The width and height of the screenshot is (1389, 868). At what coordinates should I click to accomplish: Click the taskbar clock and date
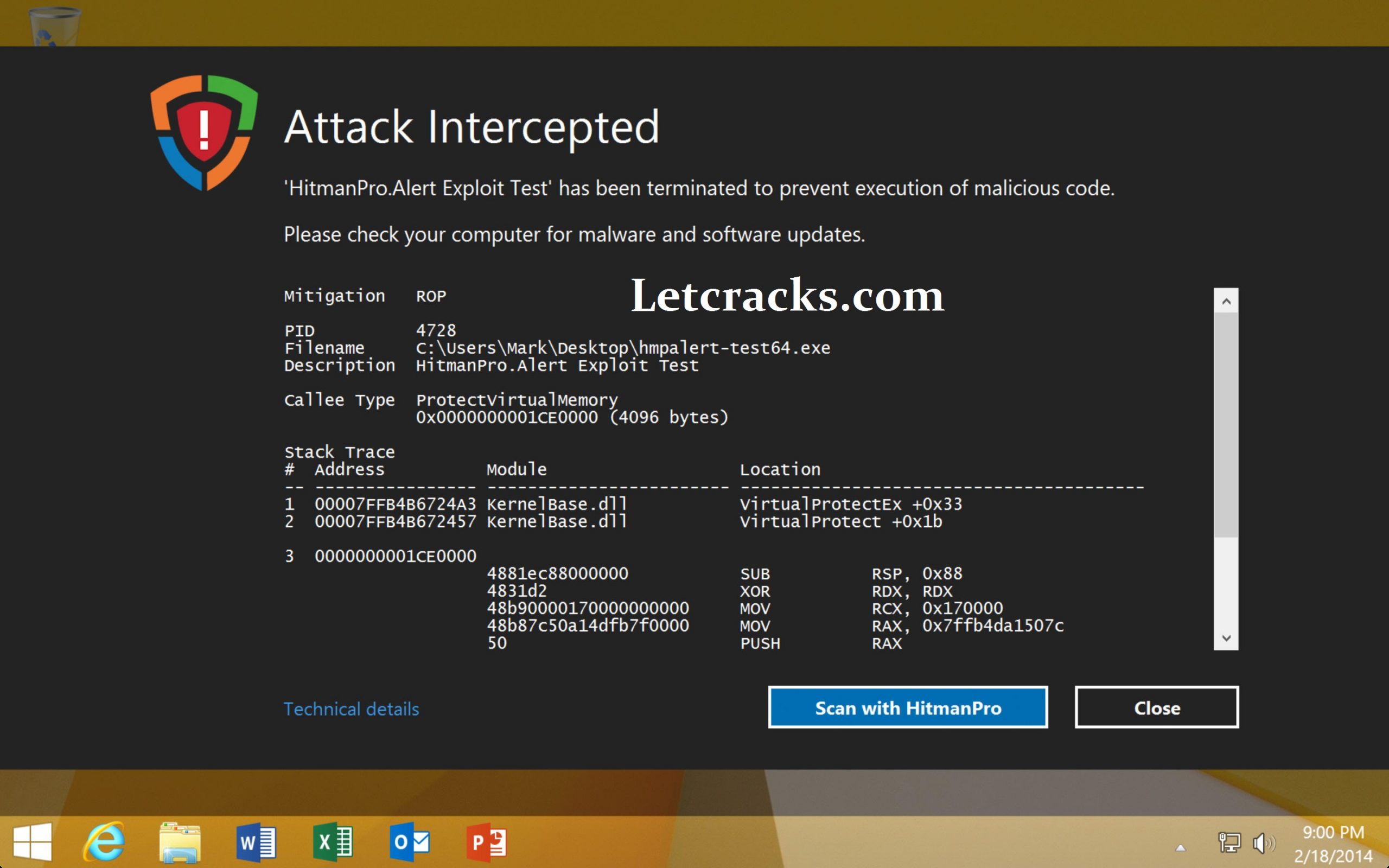1333,843
